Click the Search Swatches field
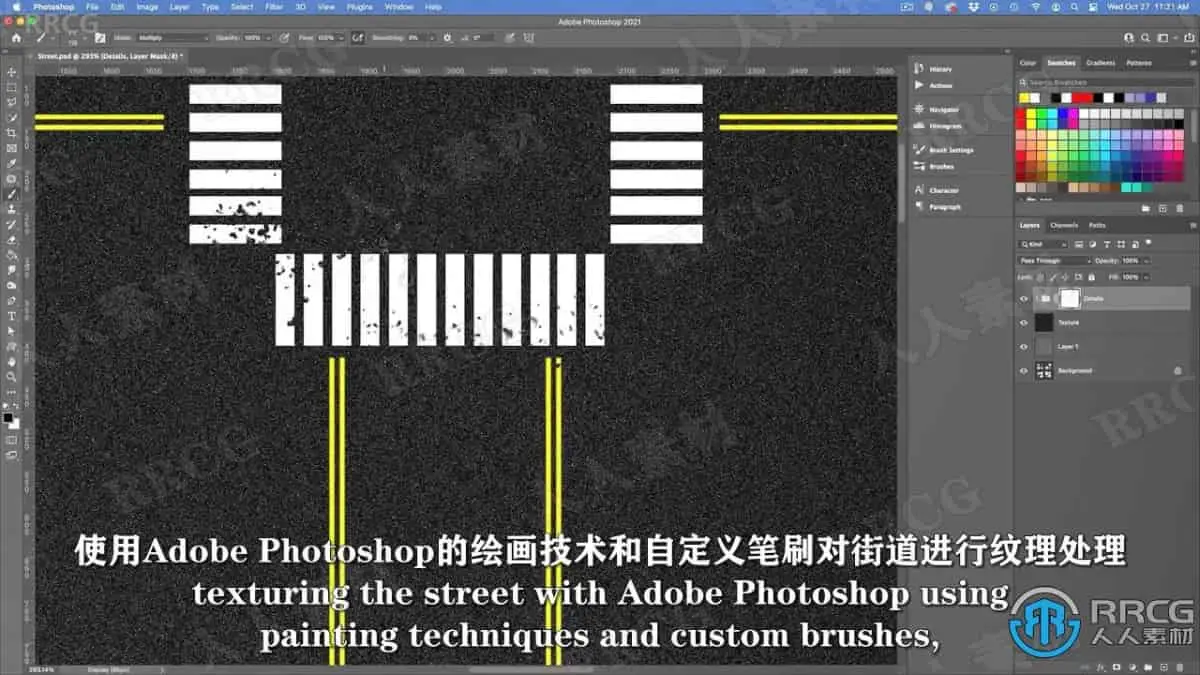 (x=1105, y=82)
